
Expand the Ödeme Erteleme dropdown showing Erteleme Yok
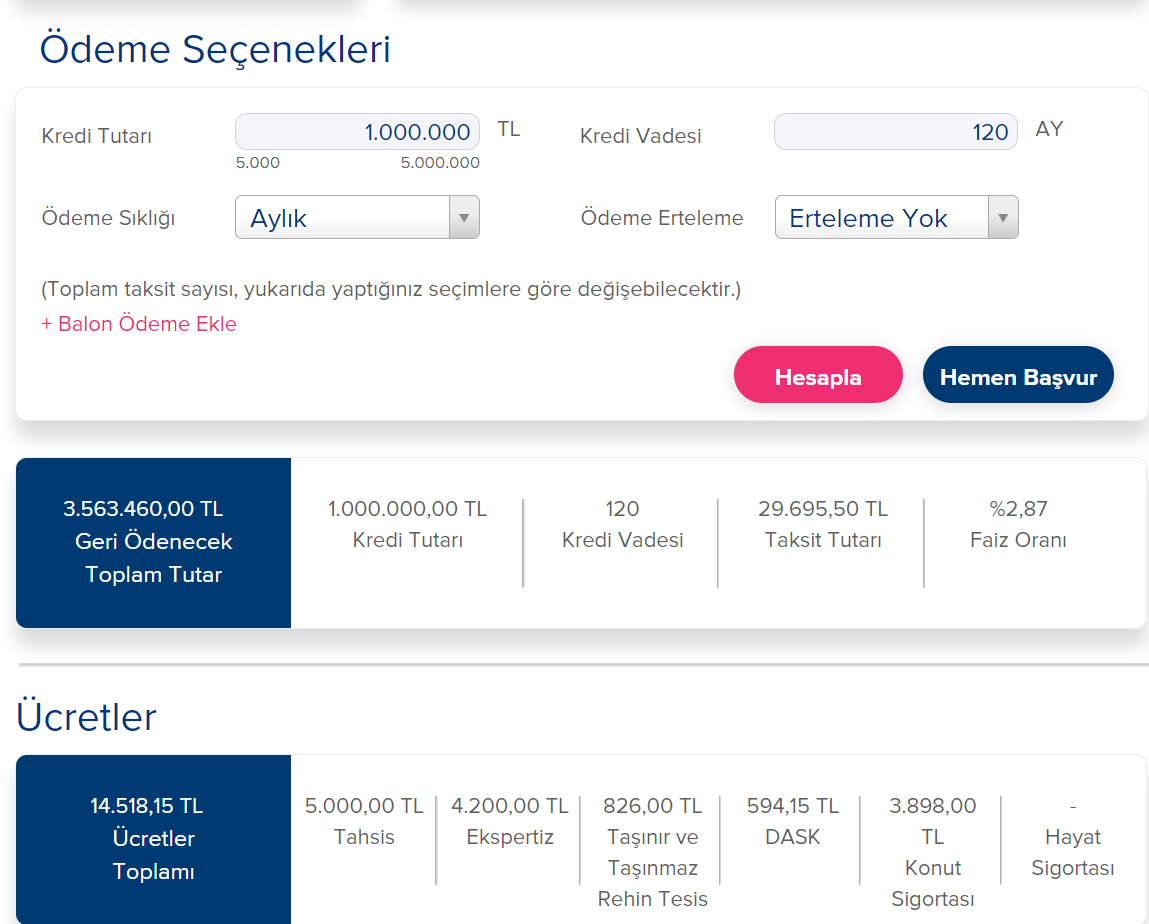tap(896, 218)
